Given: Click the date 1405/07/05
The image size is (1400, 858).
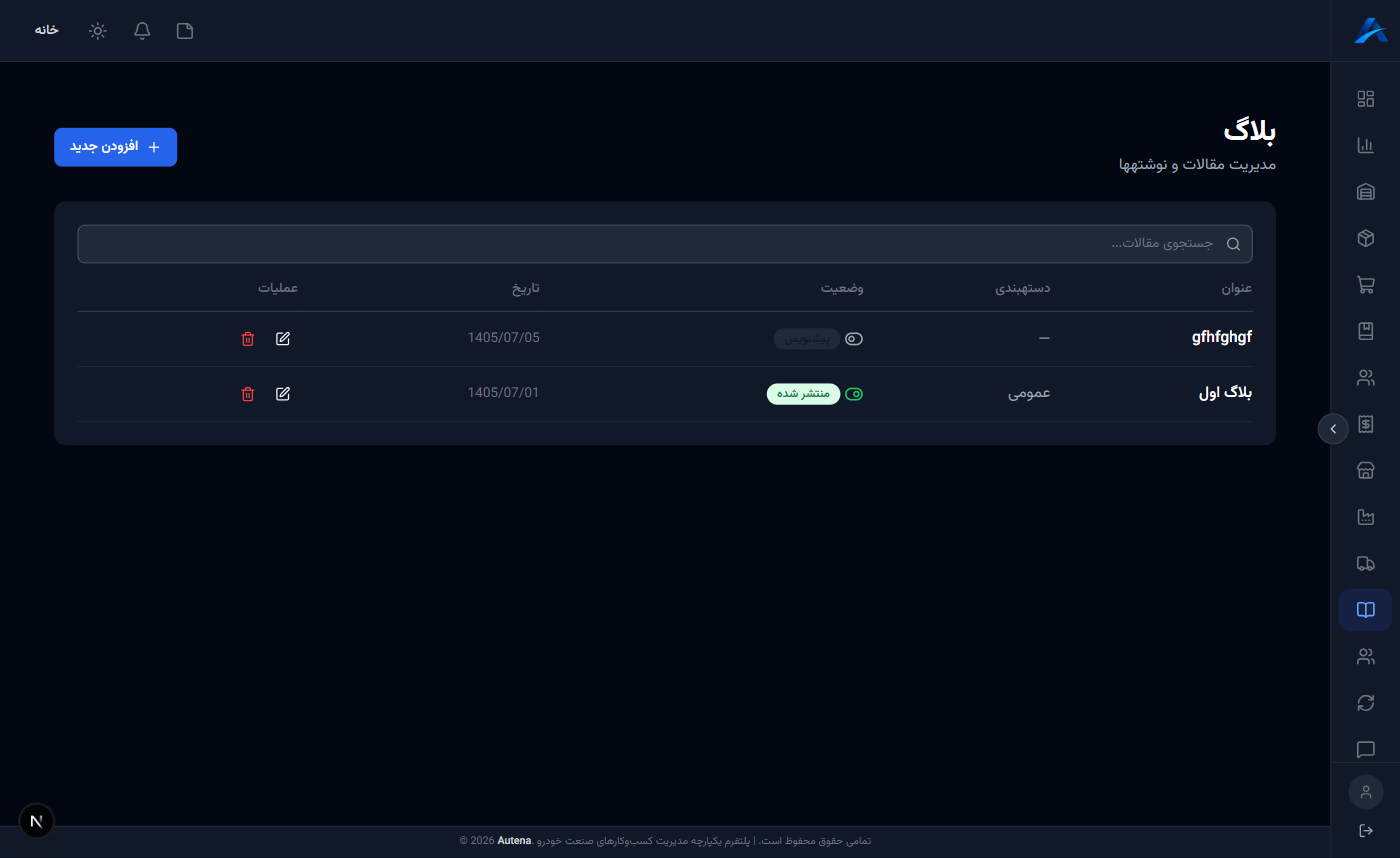Looking at the screenshot, I should pos(504,338).
